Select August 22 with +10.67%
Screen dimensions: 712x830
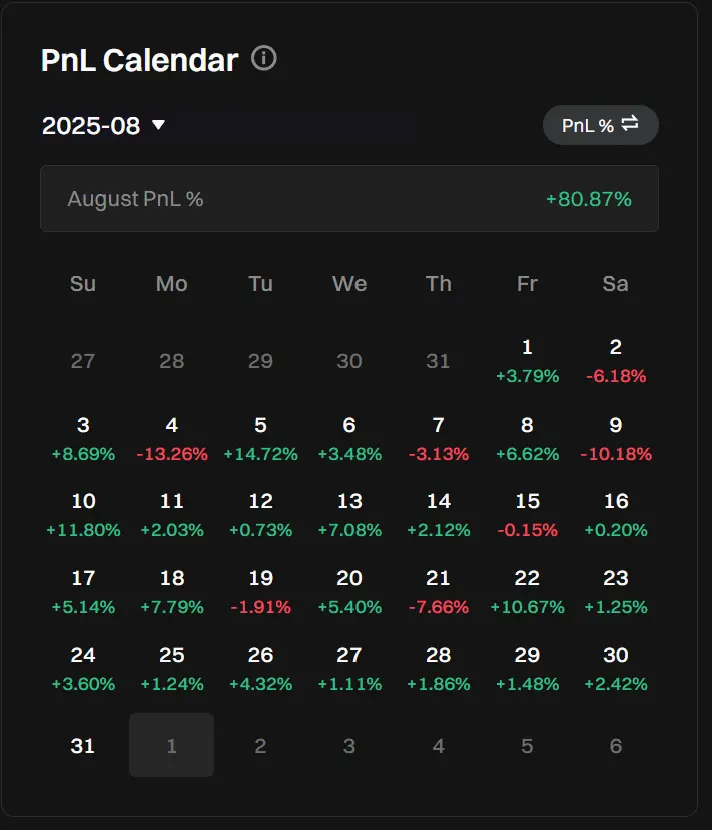click(x=527, y=592)
